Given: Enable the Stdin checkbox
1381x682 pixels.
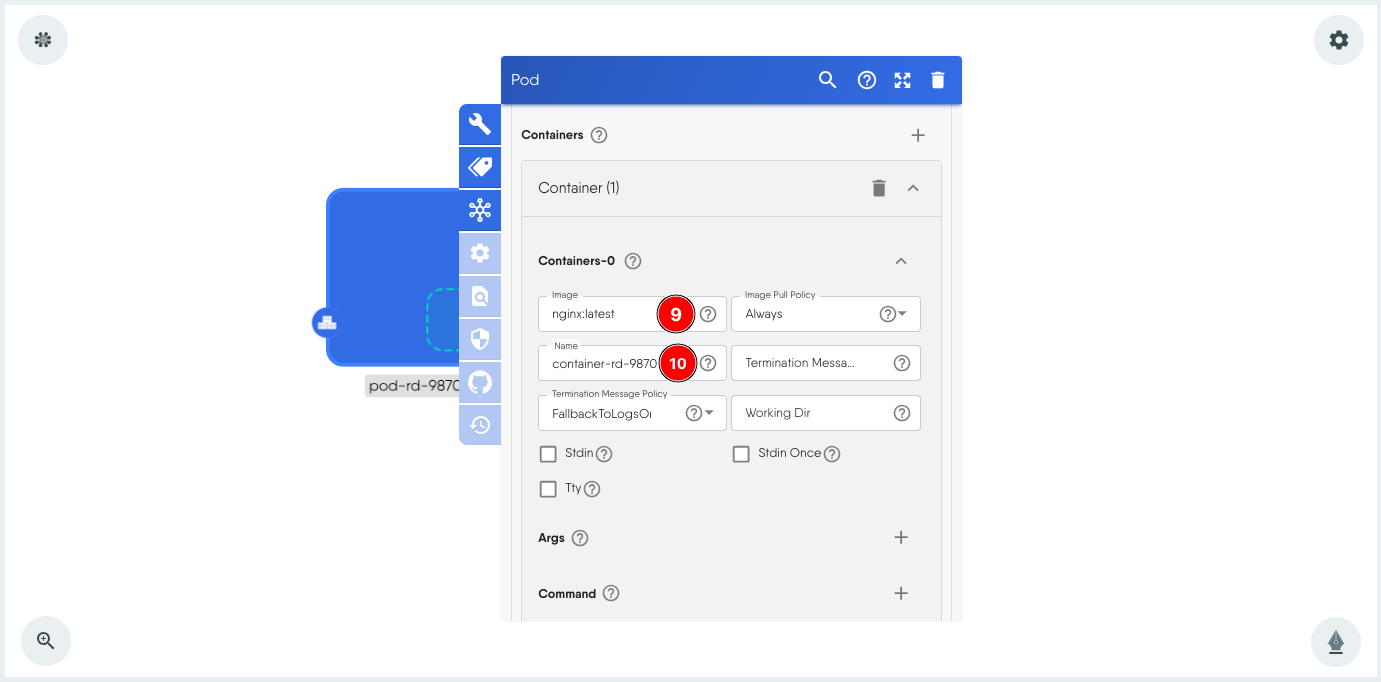Looking at the screenshot, I should point(548,454).
